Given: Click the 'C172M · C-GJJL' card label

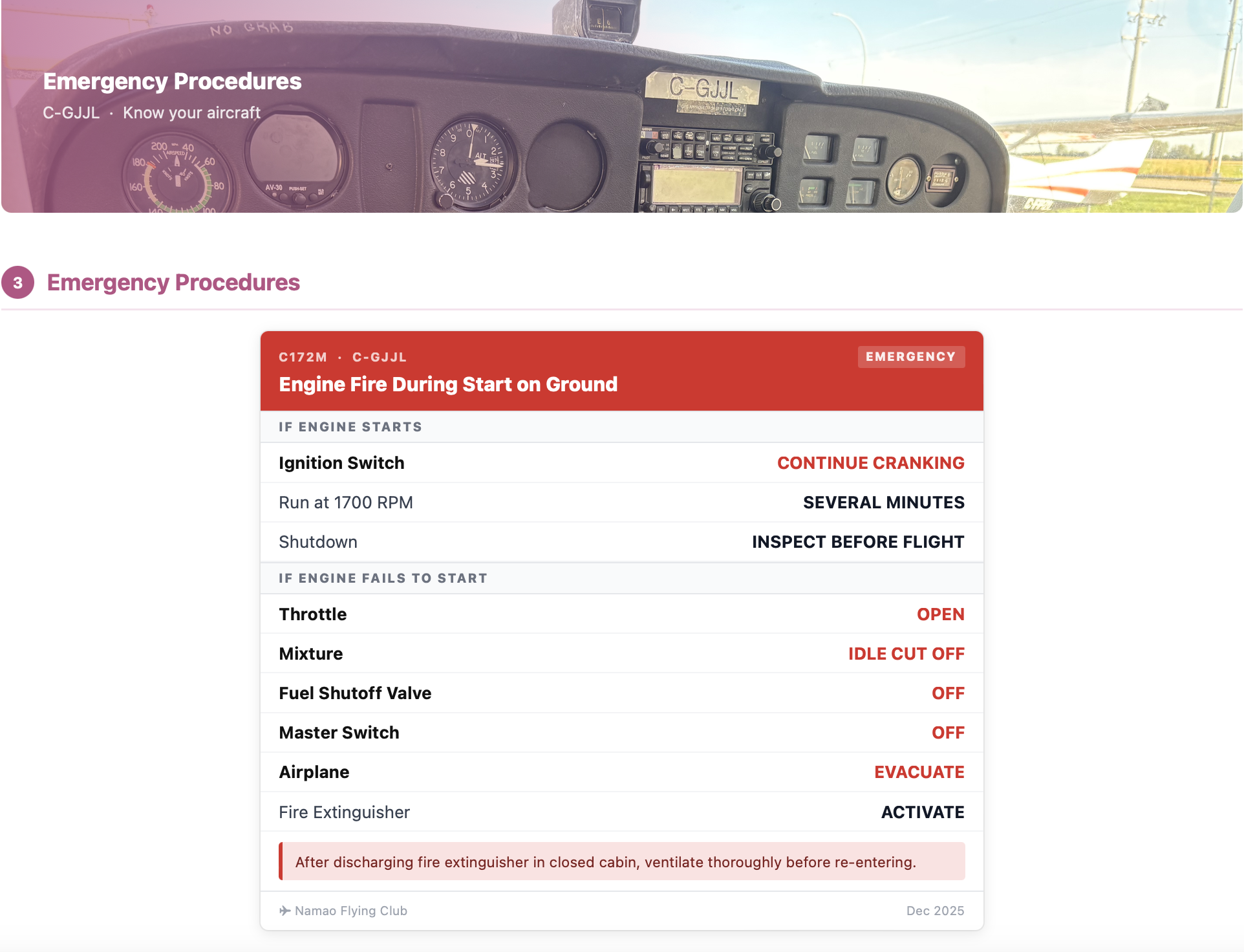Looking at the screenshot, I should pyautogui.click(x=343, y=357).
